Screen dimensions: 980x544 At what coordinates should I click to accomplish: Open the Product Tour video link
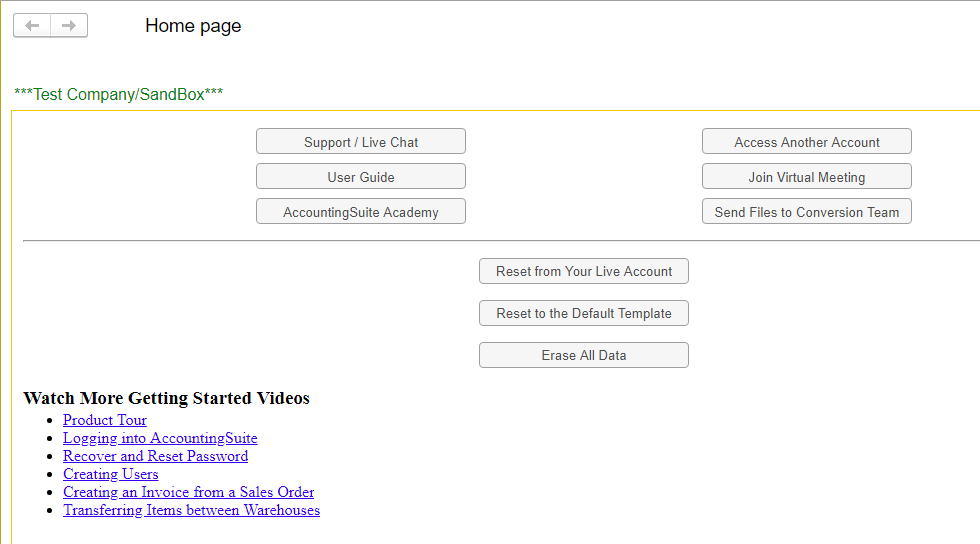click(x=105, y=420)
